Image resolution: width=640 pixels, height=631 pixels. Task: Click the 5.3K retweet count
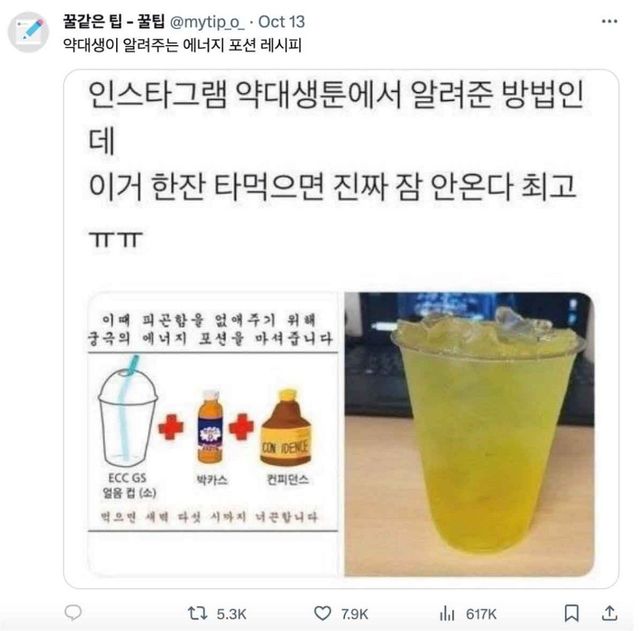231,614
